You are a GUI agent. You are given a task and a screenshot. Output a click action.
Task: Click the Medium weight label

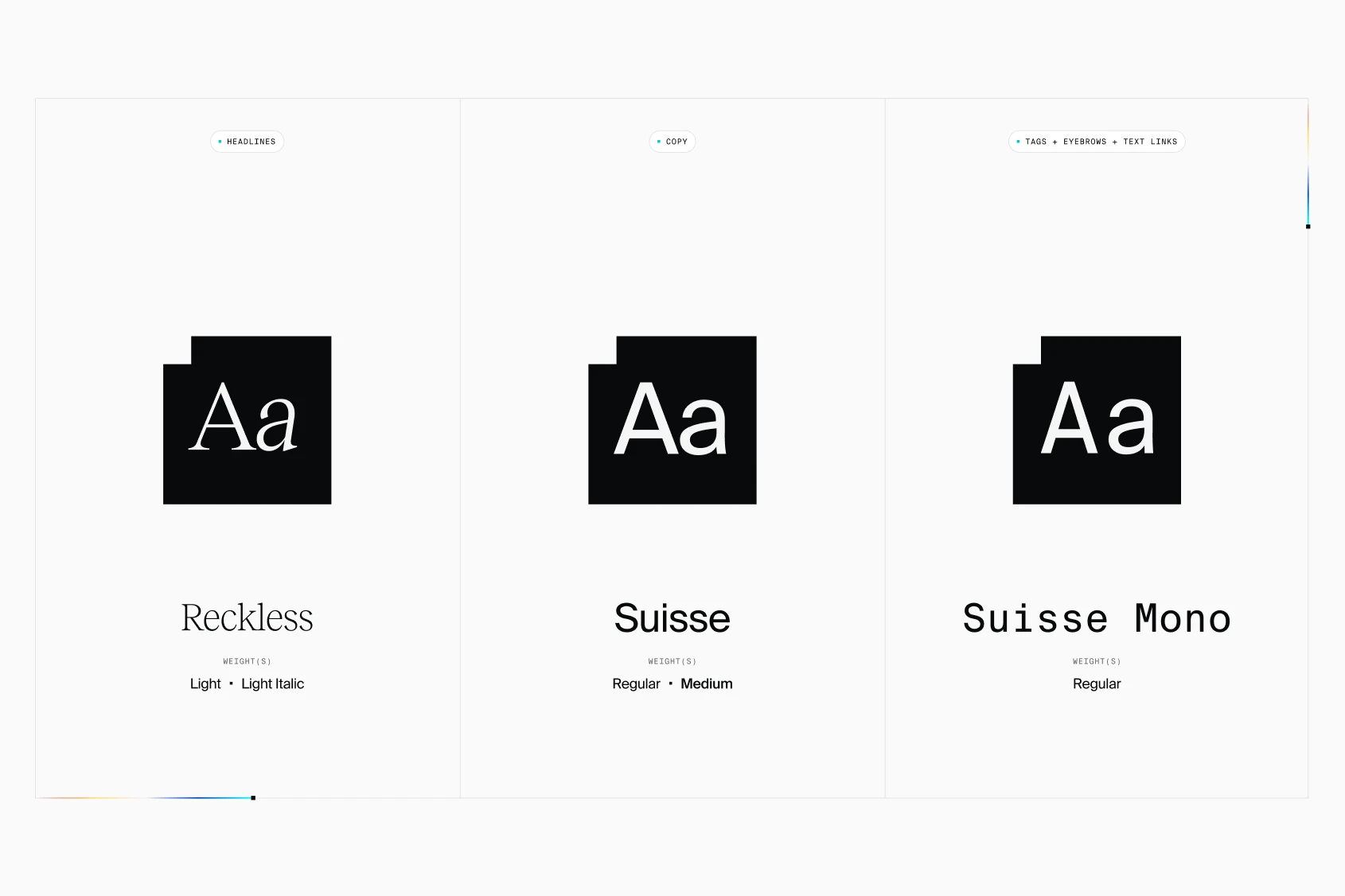pyautogui.click(x=707, y=684)
